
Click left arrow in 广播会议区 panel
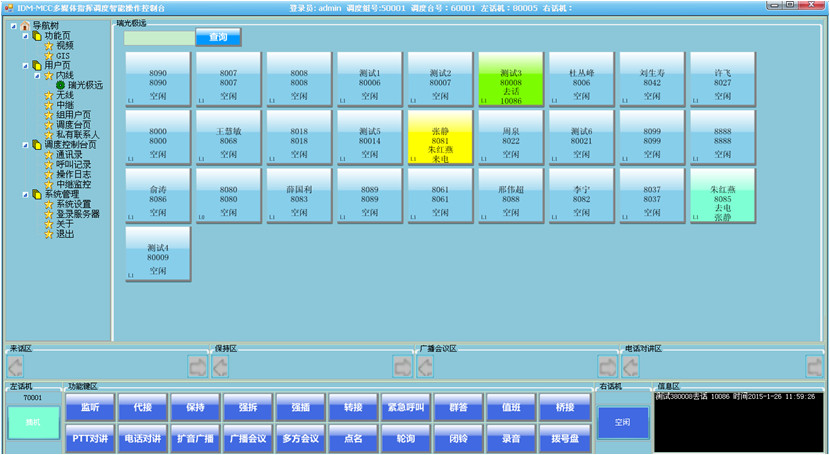pos(425,367)
